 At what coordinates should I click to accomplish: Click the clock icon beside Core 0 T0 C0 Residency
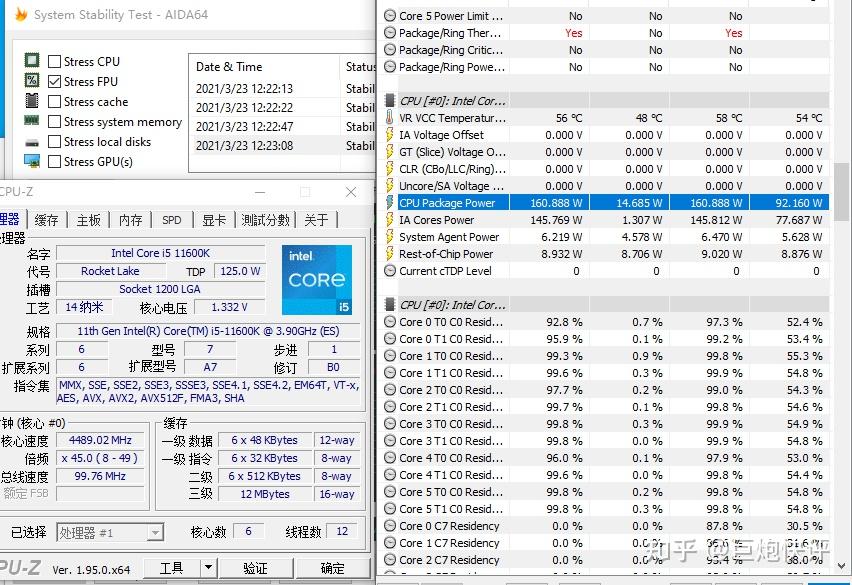pos(390,322)
